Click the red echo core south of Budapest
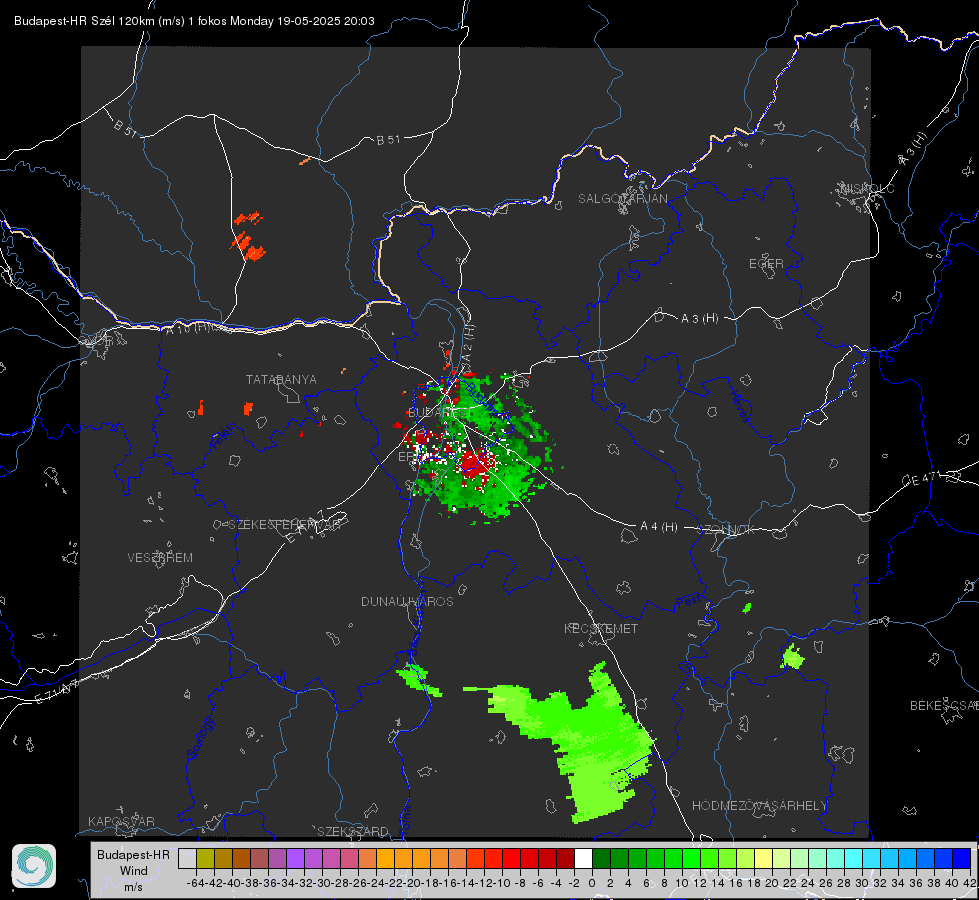Viewport: 979px width, 900px height. pyautogui.click(x=476, y=464)
